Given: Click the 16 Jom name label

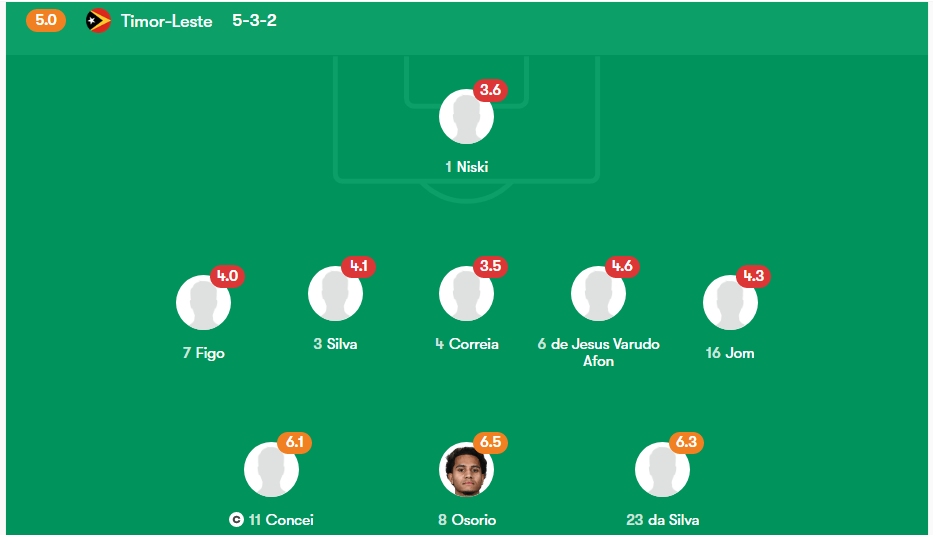Looking at the screenshot, I should [730, 353].
